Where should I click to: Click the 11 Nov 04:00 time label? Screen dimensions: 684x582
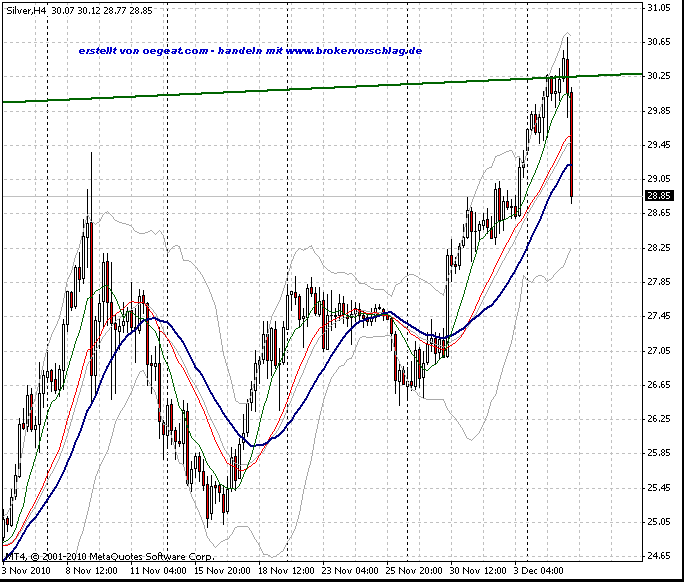[x=158, y=571]
